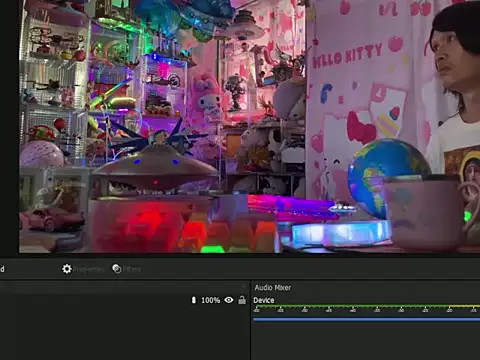This screenshot has height=360, width=480.
Task: Click the 100% battery level label
Action: point(211,300)
